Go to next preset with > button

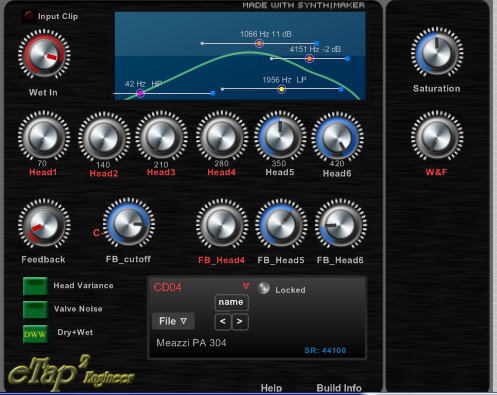click(240, 322)
